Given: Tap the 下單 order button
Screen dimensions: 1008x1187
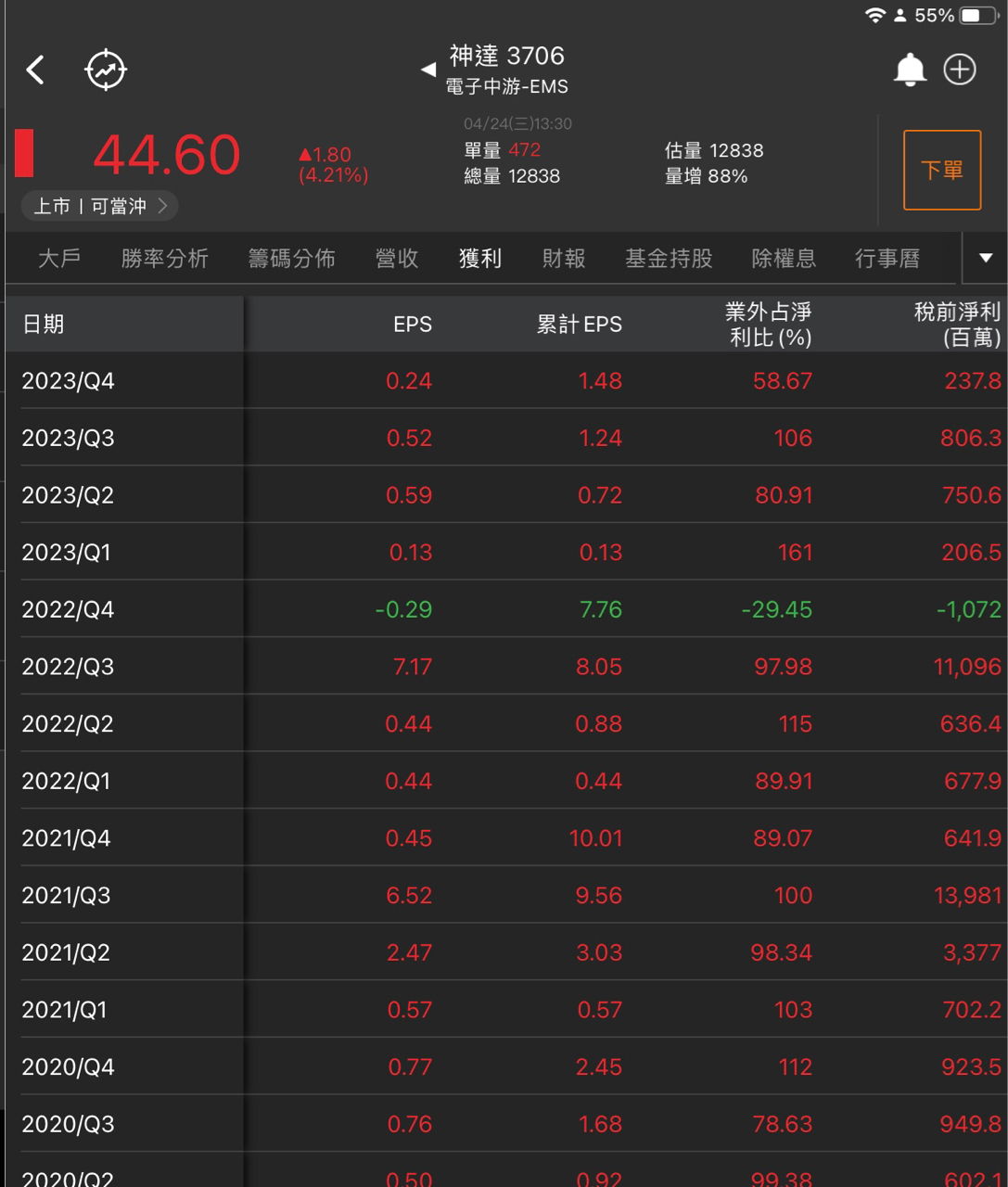Looking at the screenshot, I should pos(941,170).
